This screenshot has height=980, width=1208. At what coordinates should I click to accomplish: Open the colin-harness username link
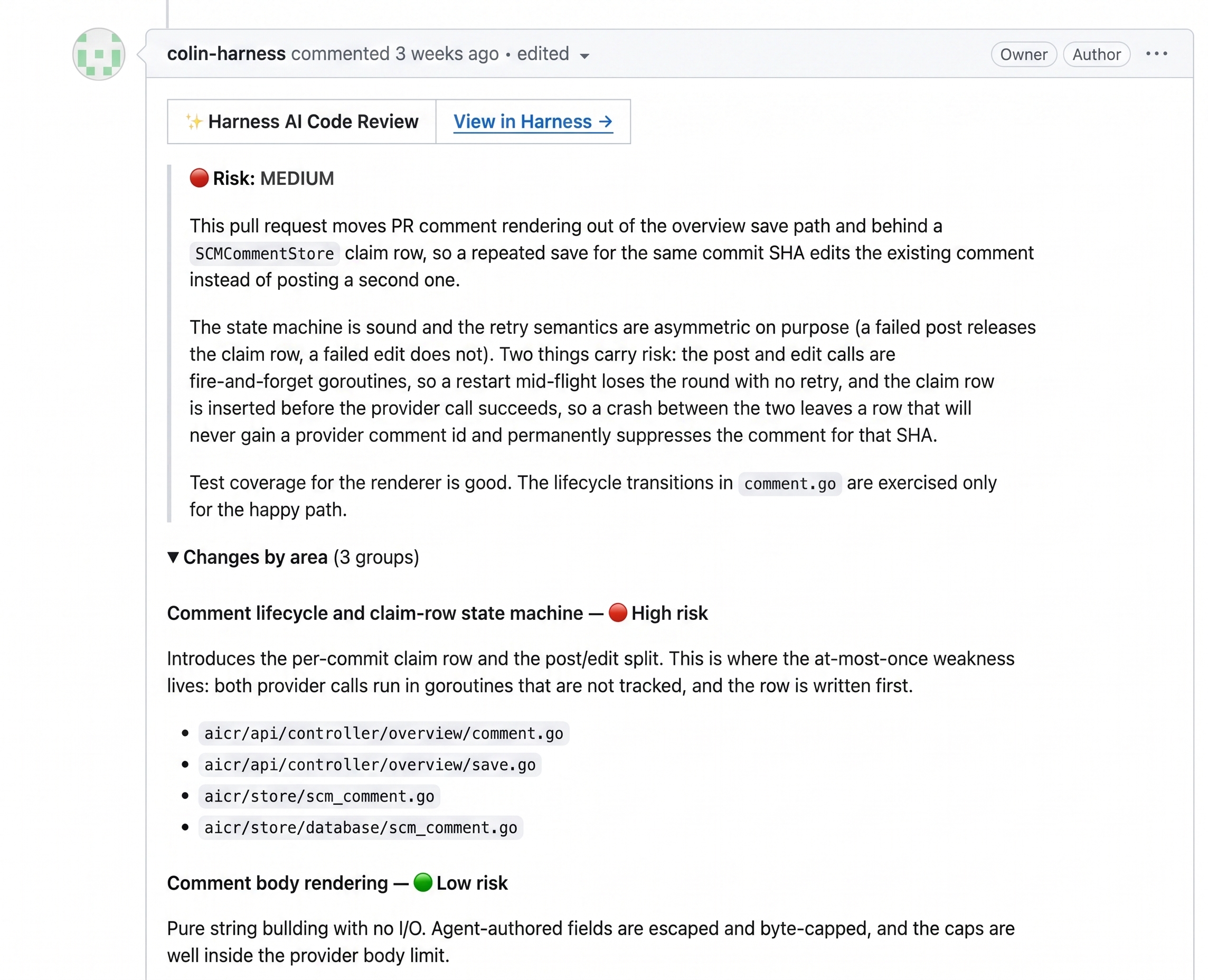pos(227,54)
